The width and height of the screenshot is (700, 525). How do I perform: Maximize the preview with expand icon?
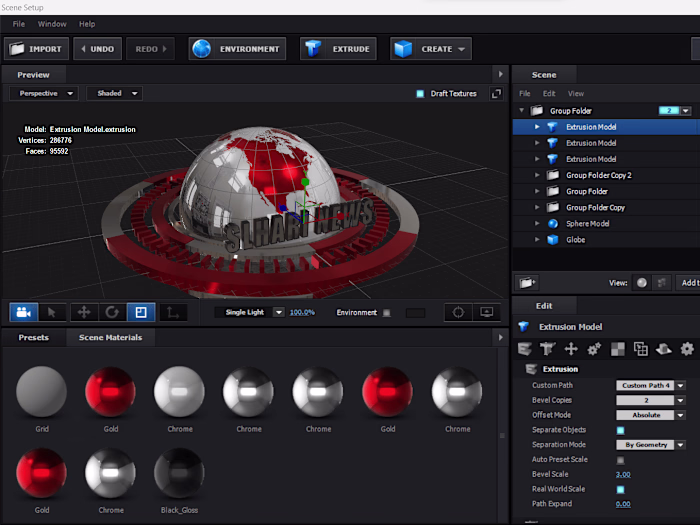coord(496,93)
